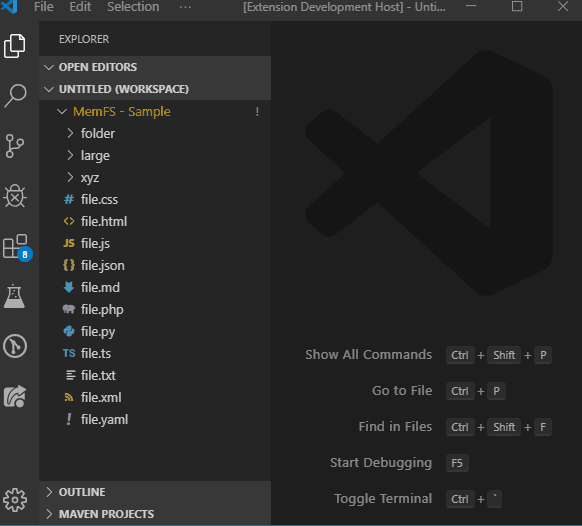This screenshot has width=582, height=526.
Task: Click the exclamation icon beside file.yaml
Action: click(69, 419)
